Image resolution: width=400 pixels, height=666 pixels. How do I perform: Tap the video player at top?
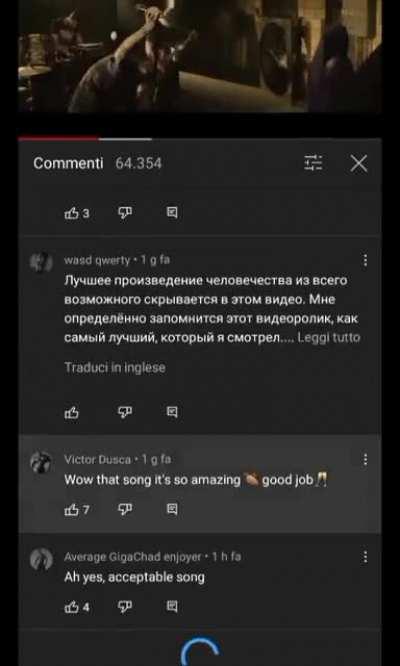pos(200,56)
